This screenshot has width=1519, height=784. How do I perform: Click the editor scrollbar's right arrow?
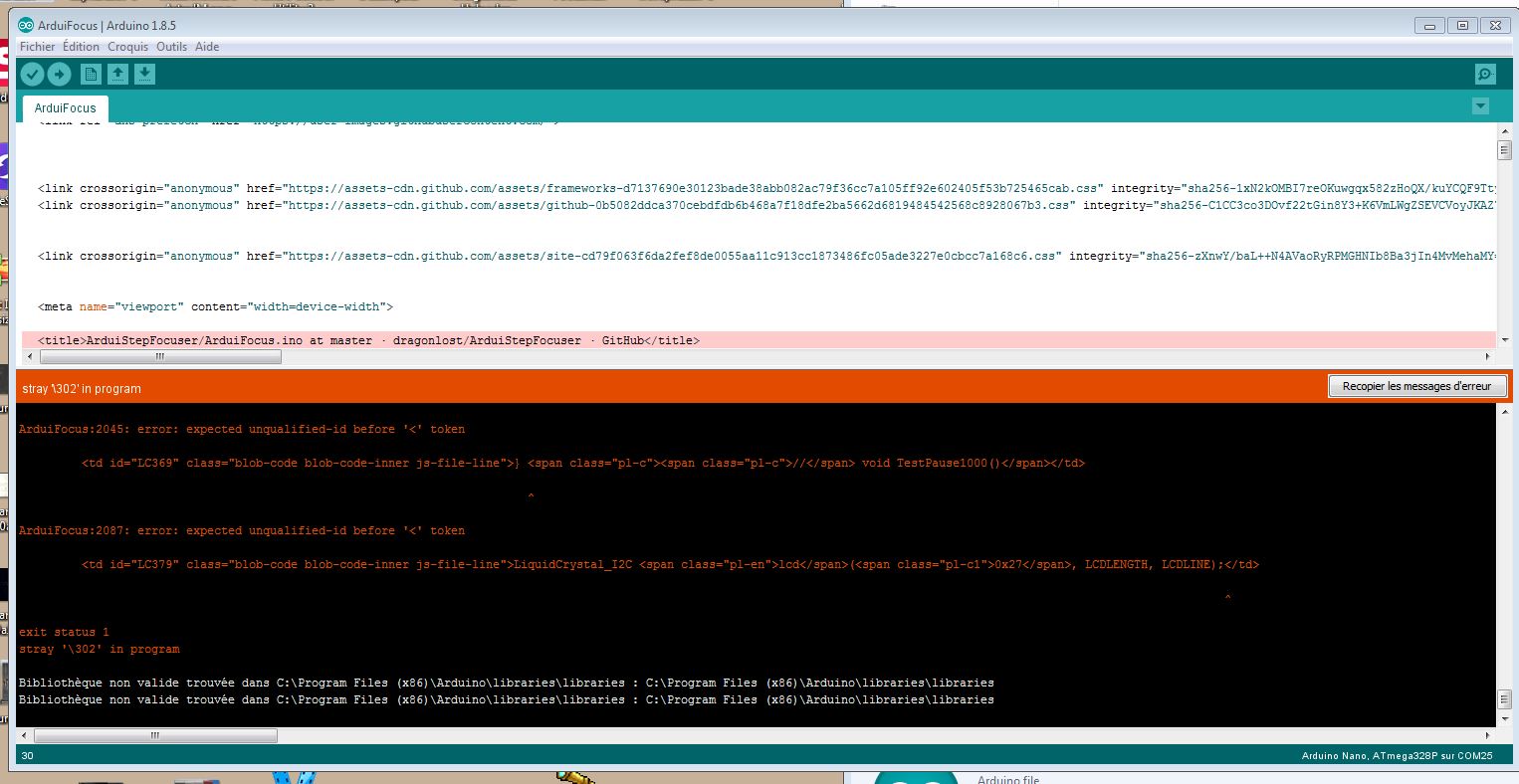point(1488,356)
